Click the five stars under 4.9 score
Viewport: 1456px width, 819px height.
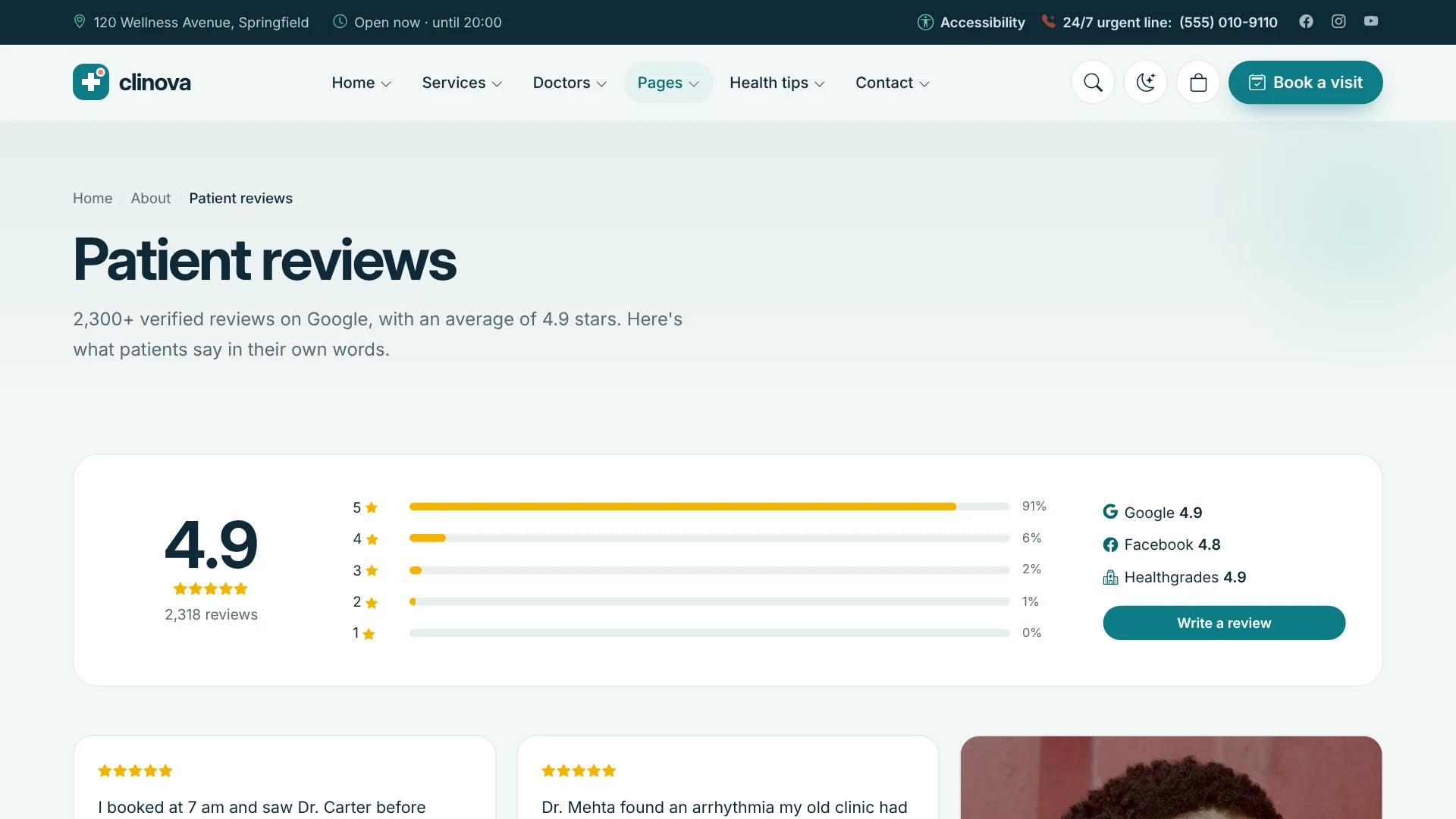click(x=211, y=588)
